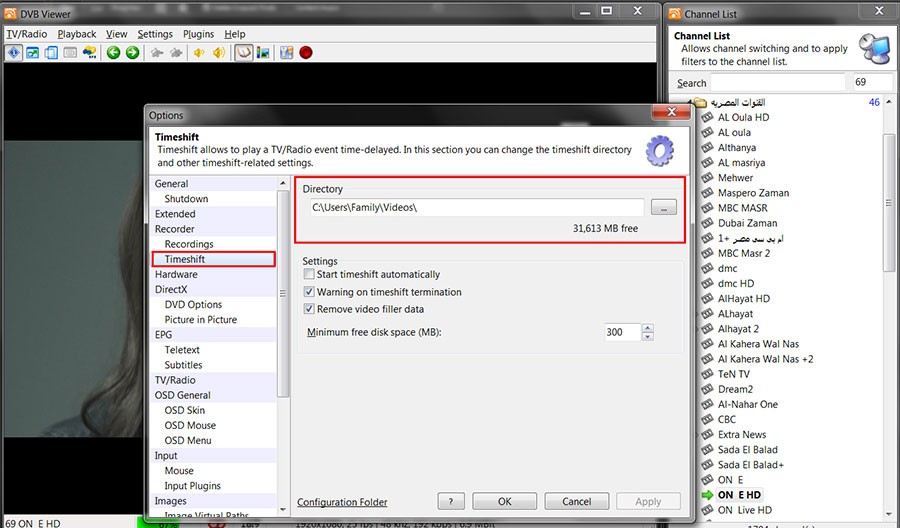Click the first gray plugin icon
The height and width of the screenshot is (528, 900).
[x=157, y=53]
